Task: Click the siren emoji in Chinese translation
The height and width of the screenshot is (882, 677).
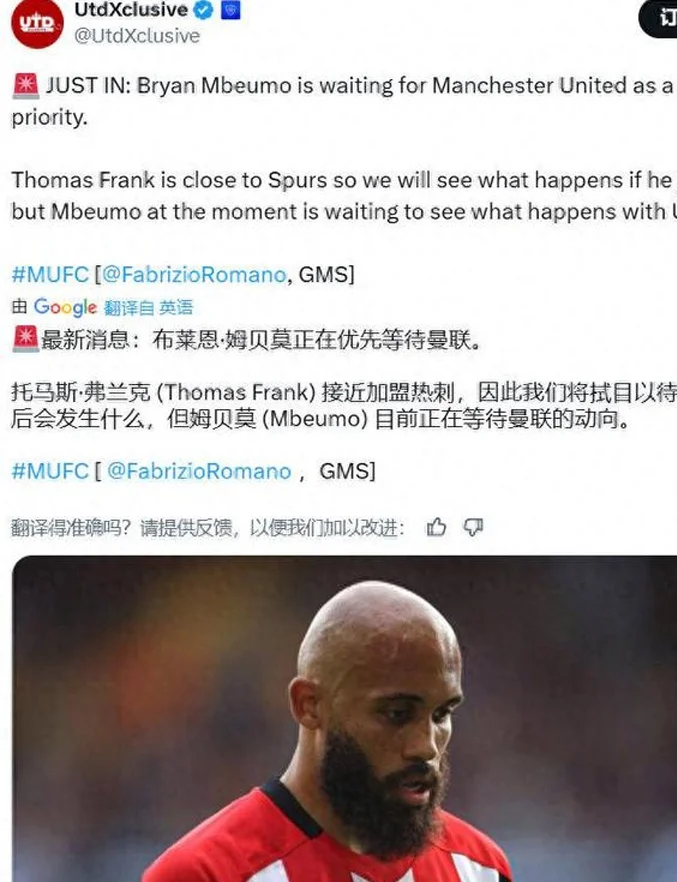Action: 25,339
